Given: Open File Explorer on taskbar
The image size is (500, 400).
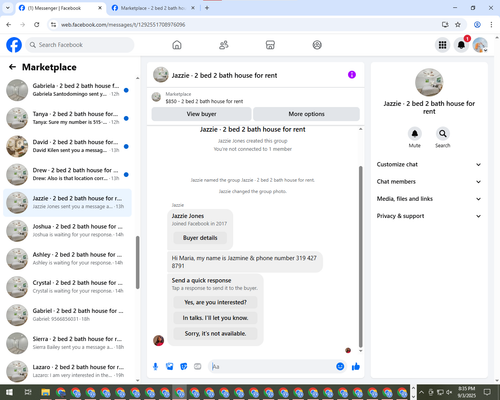Looking at the screenshot, I should click(46, 392).
